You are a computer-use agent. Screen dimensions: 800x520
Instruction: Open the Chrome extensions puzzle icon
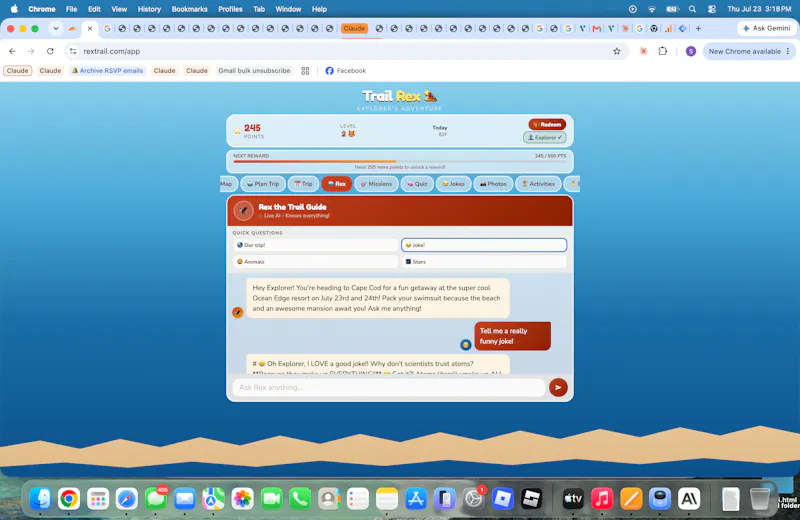(662, 51)
